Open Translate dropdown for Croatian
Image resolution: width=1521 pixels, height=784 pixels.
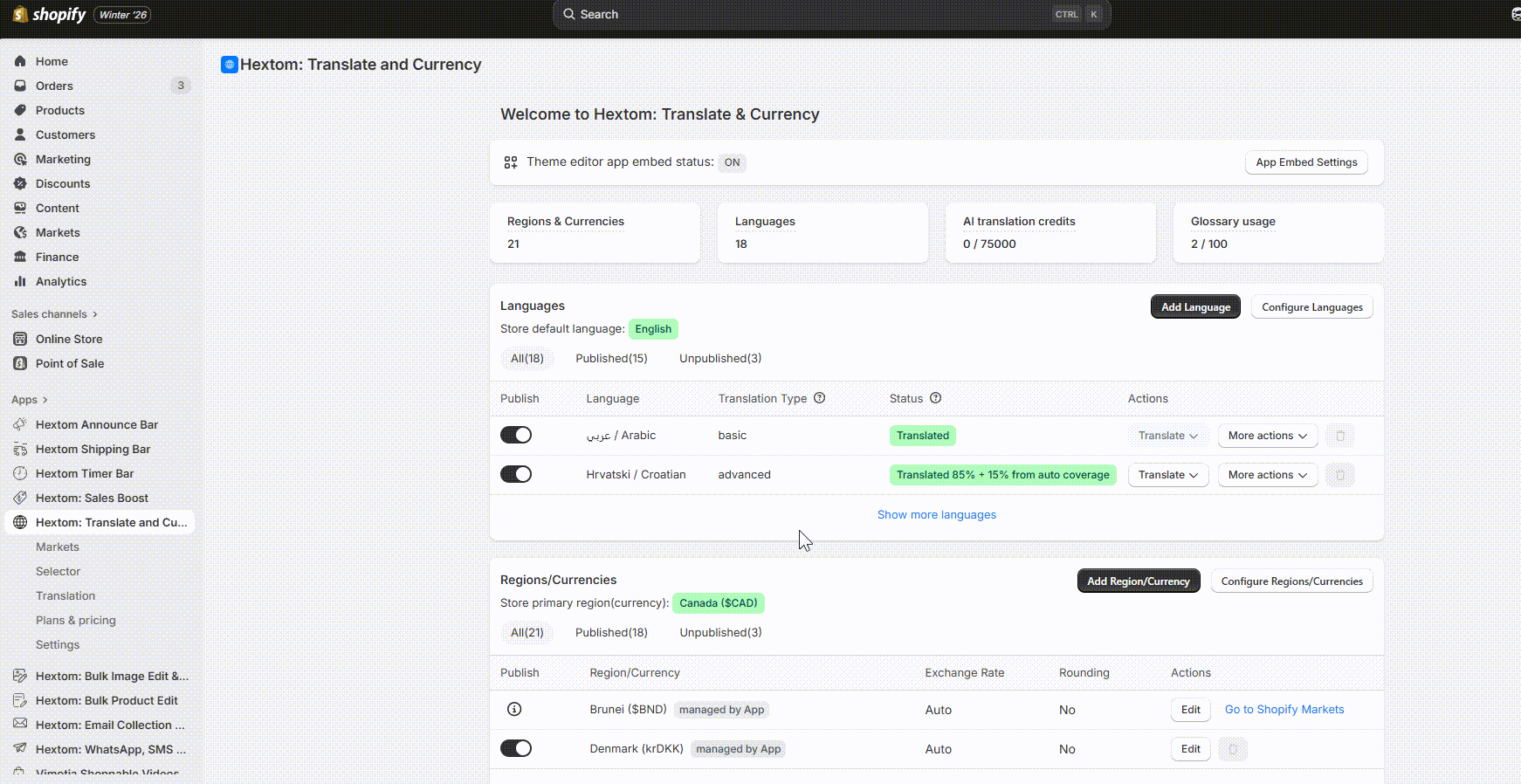coord(1167,475)
